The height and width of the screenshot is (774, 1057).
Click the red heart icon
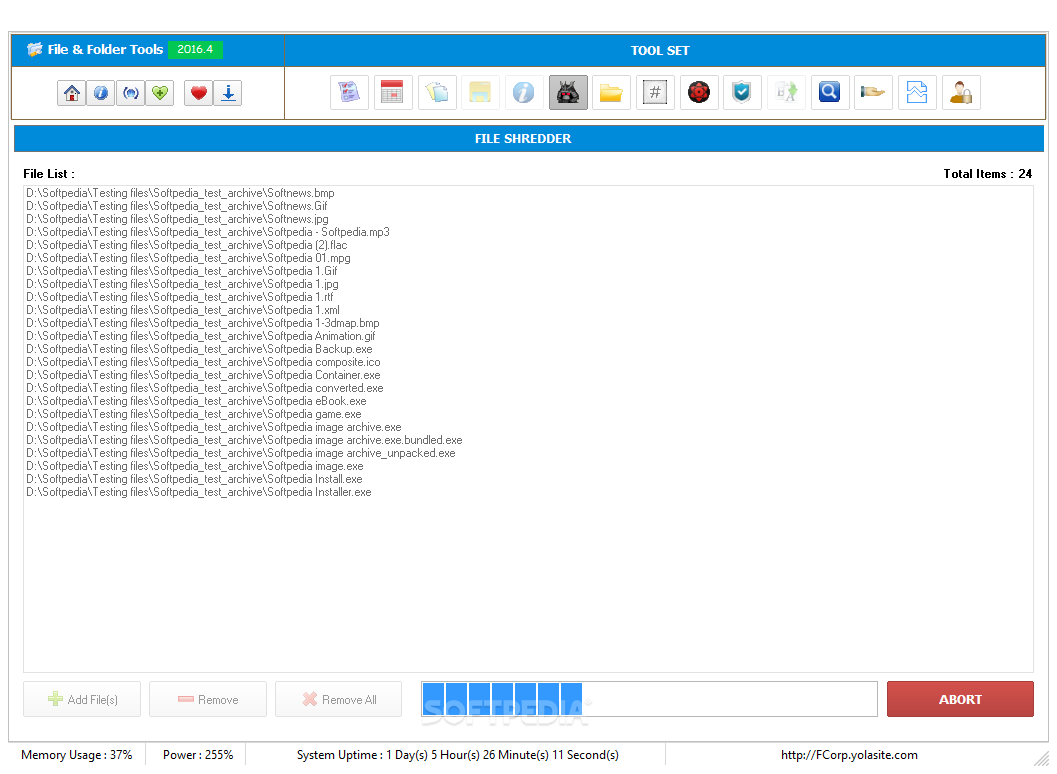pyautogui.click(x=198, y=93)
